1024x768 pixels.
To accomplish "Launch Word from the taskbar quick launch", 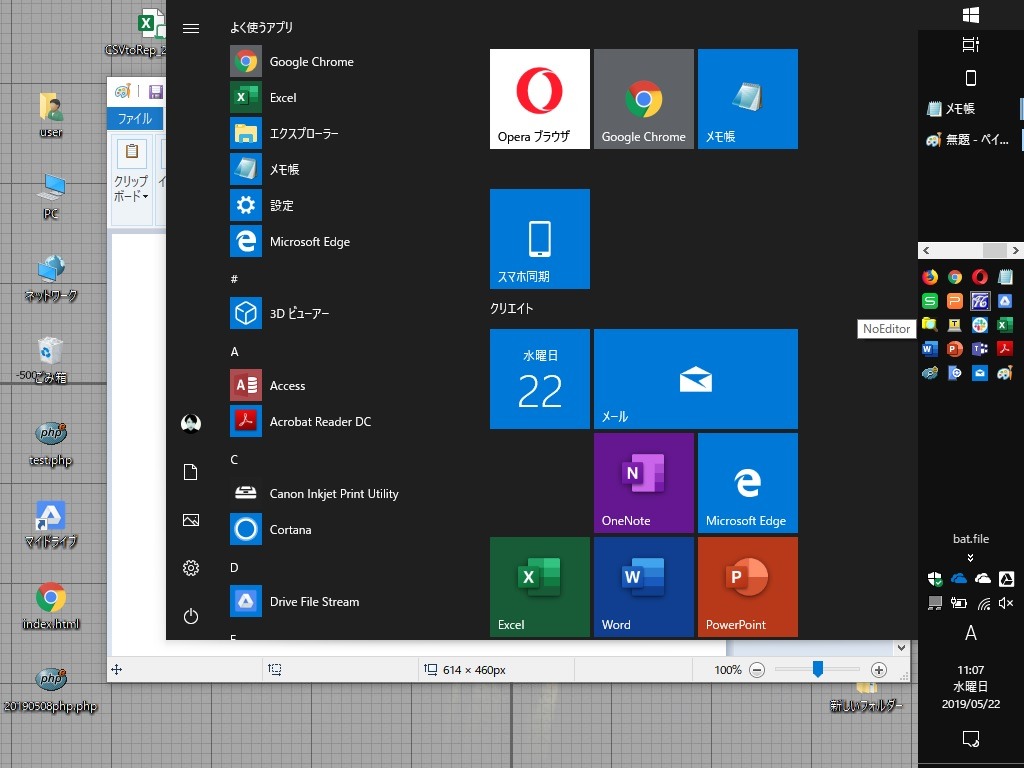I will pyautogui.click(x=930, y=349).
